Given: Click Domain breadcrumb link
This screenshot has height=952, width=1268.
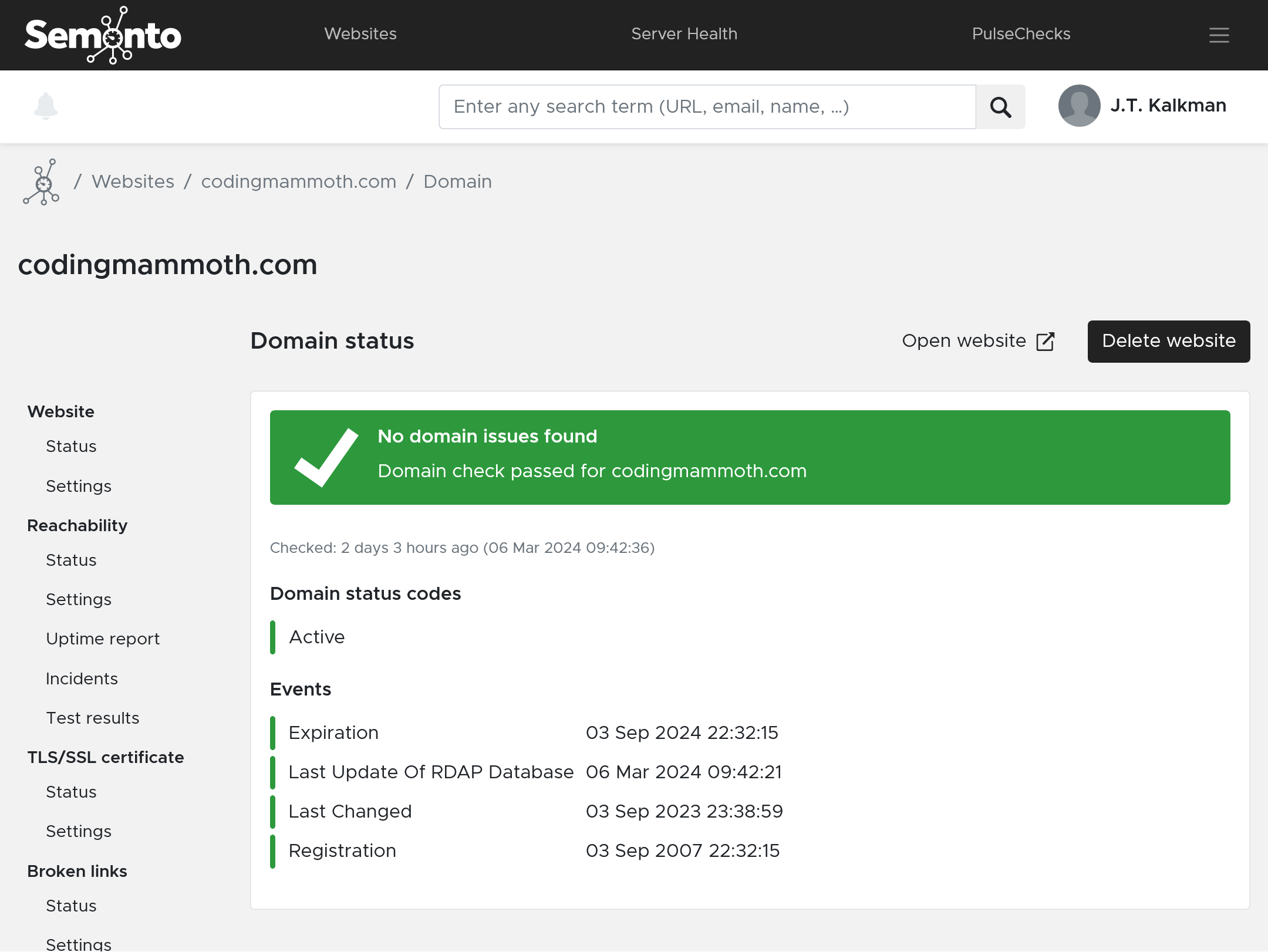Looking at the screenshot, I should [x=457, y=182].
